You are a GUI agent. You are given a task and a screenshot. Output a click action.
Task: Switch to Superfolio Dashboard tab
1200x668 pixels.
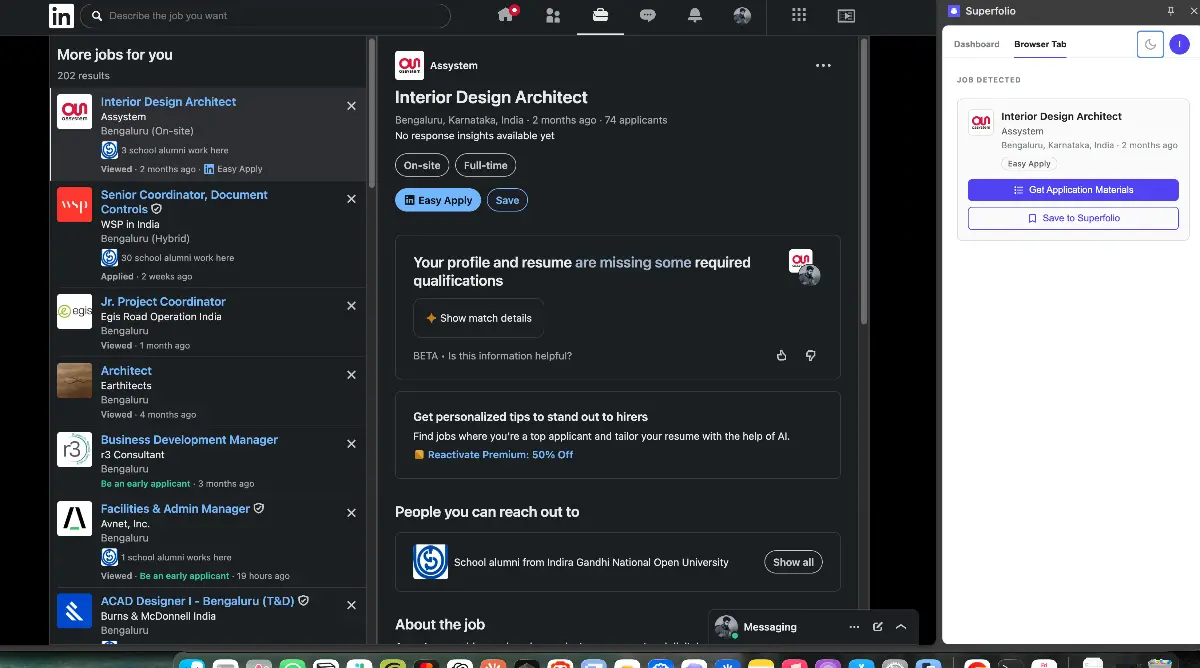(976, 44)
